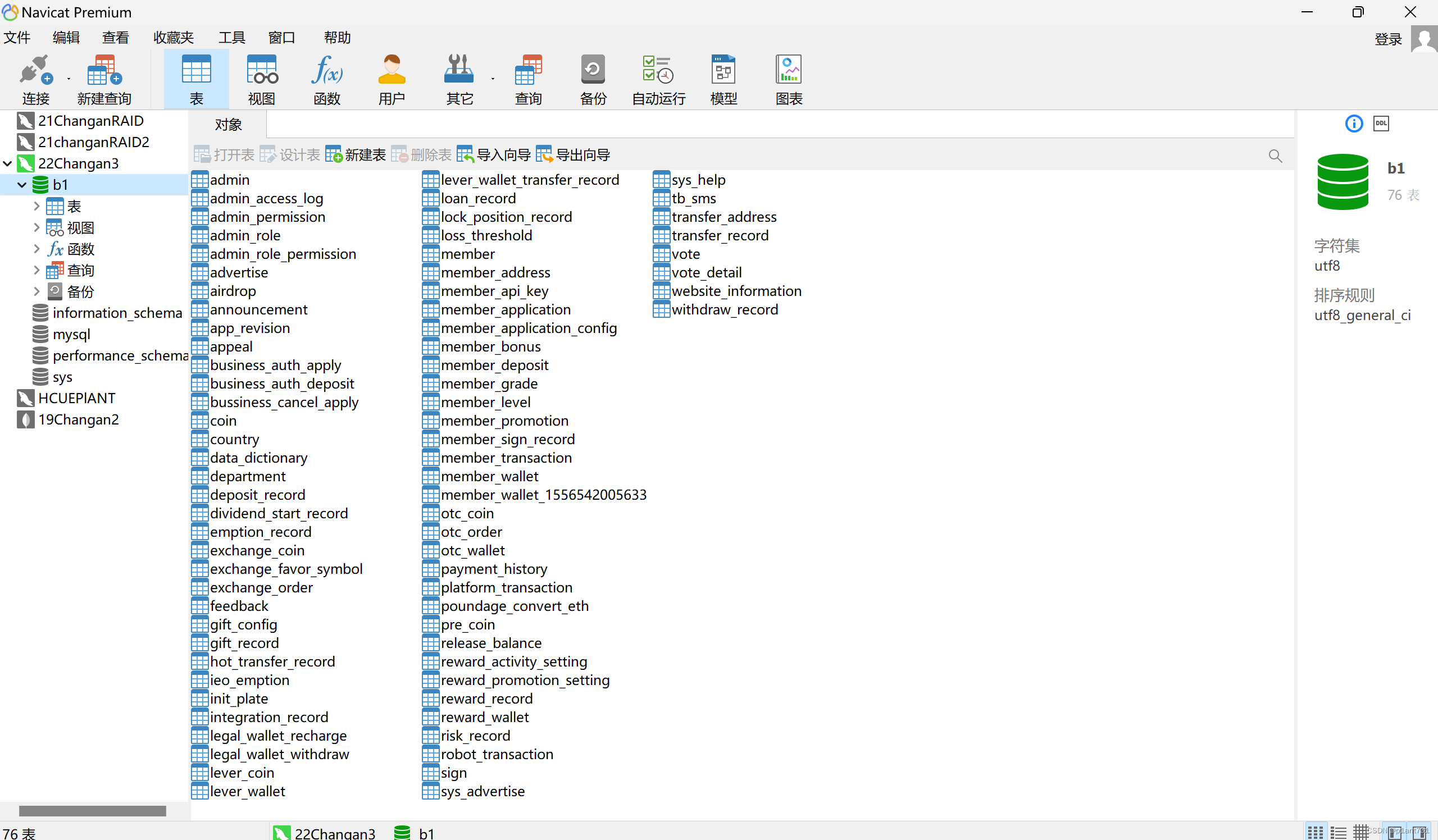Switch to detail grid view mode
Screen dimensions: 1438x840
pyautogui.click(x=1361, y=833)
